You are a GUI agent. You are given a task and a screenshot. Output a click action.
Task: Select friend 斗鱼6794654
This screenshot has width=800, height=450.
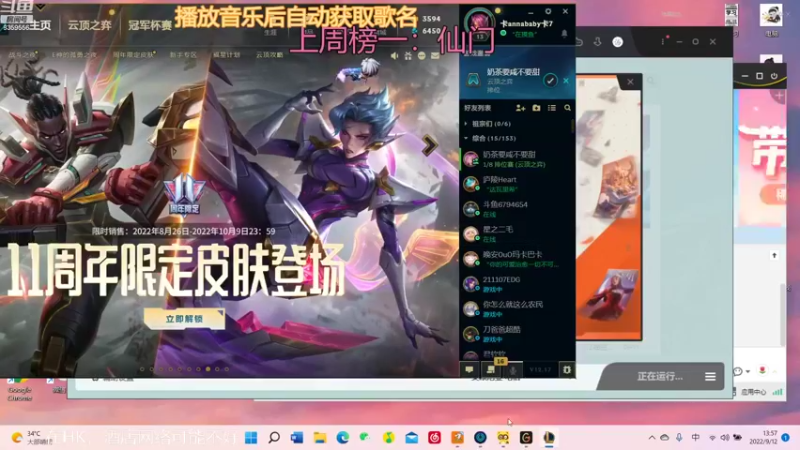515,209
